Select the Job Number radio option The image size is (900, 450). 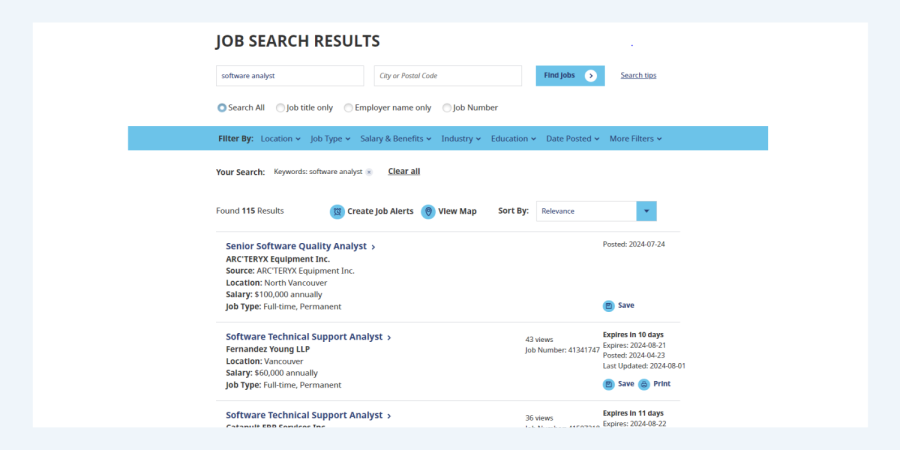click(x=447, y=108)
